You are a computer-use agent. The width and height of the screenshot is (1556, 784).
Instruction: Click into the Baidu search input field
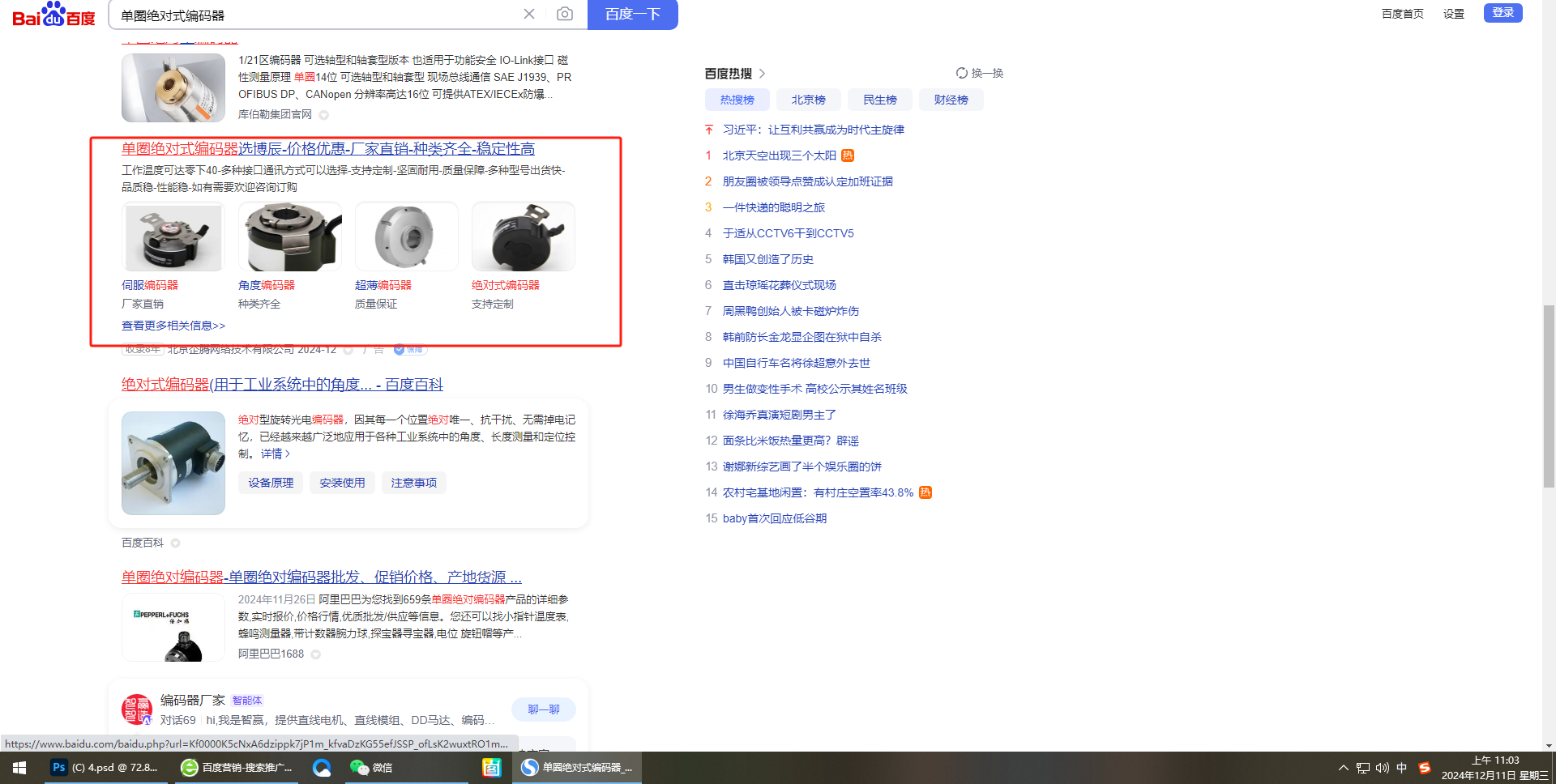tap(316, 15)
